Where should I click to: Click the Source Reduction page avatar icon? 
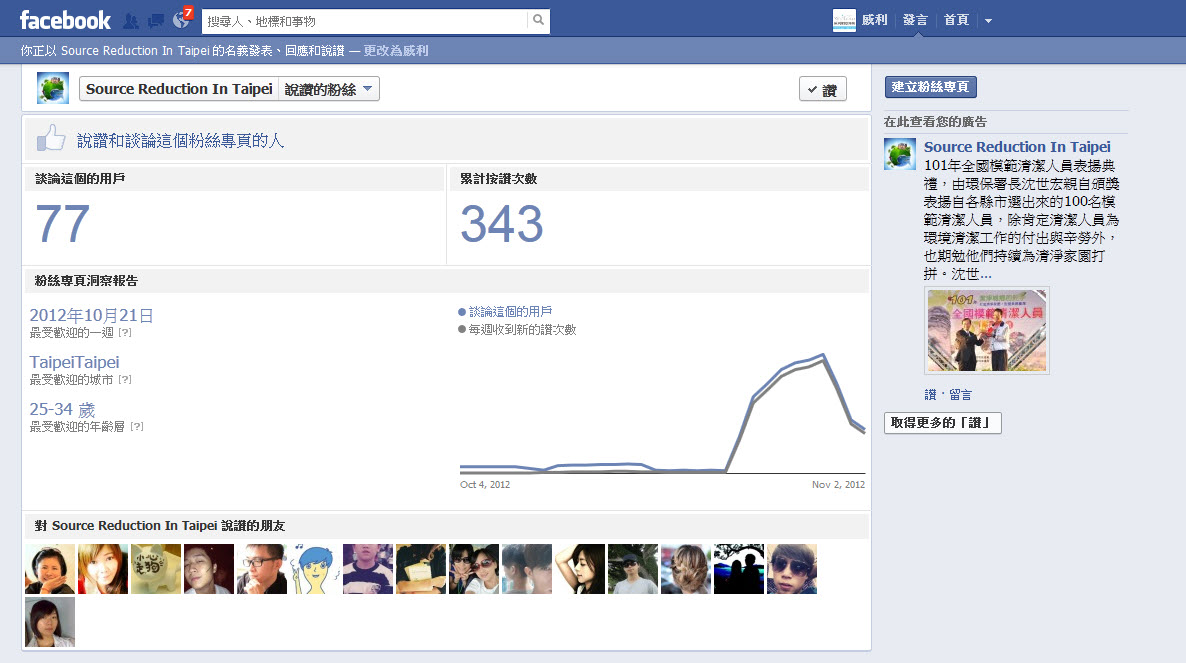[52, 88]
